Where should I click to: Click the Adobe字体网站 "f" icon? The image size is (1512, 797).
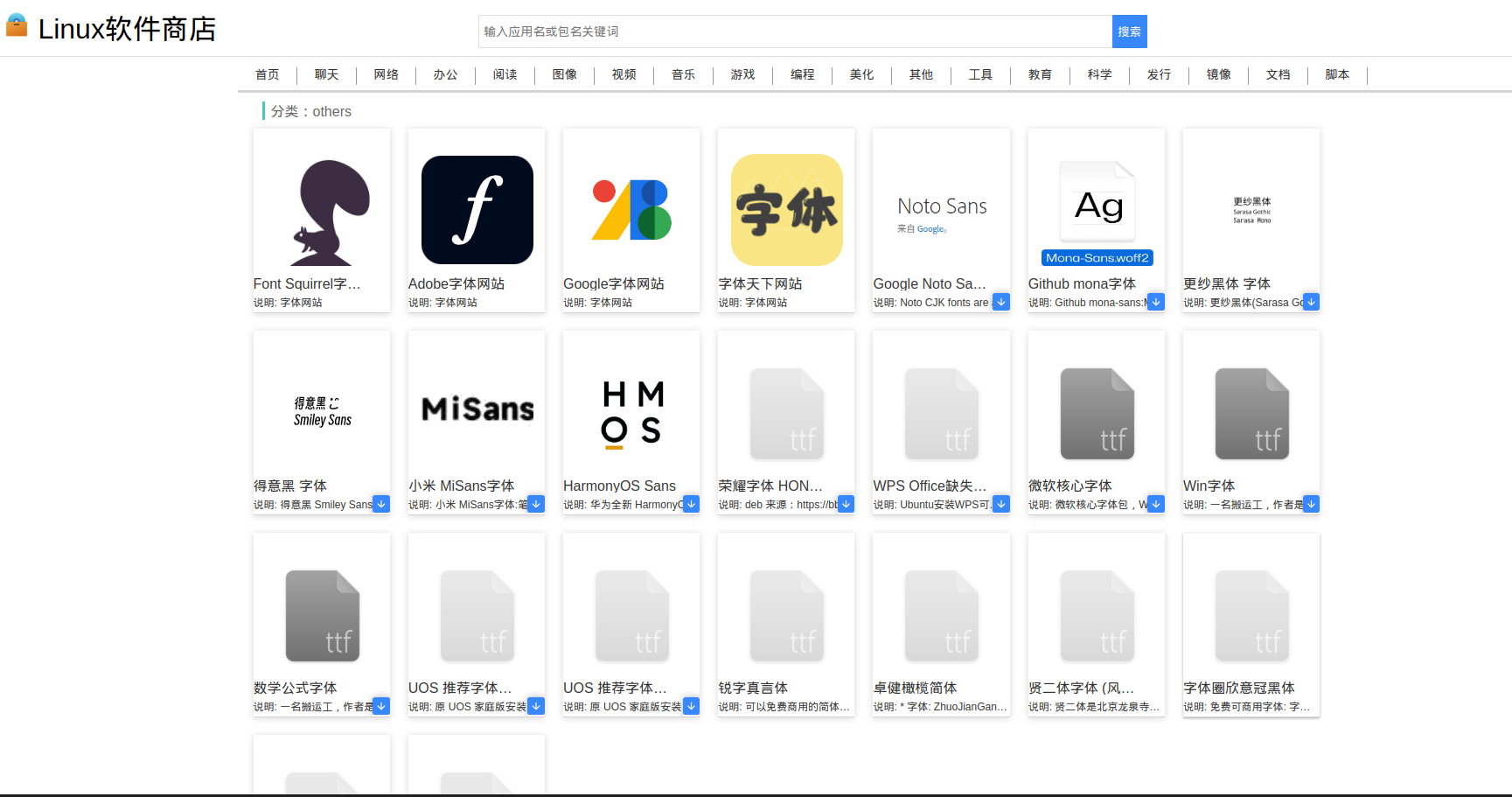[x=476, y=210]
